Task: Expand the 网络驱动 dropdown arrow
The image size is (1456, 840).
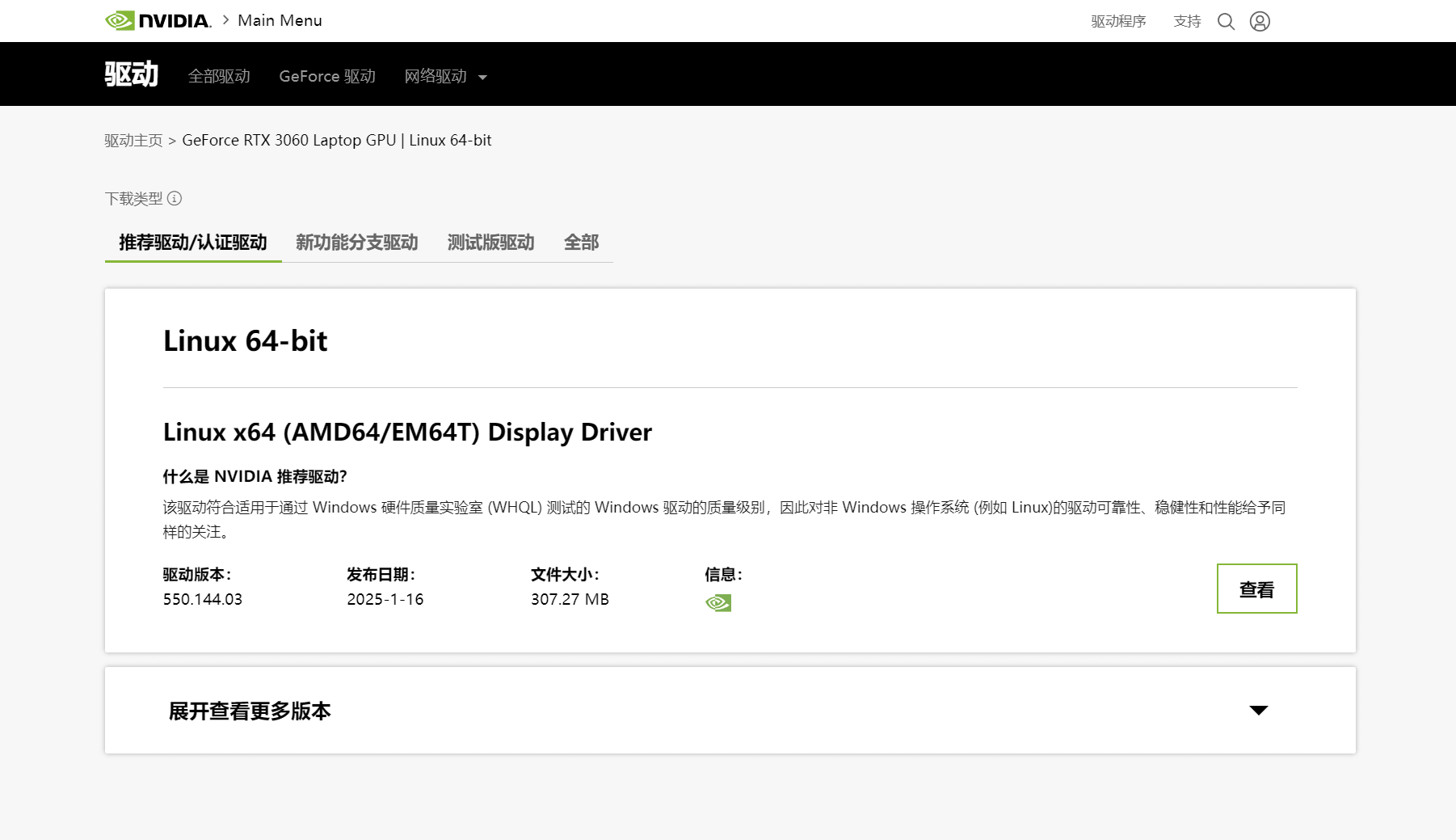Action: 482,78
